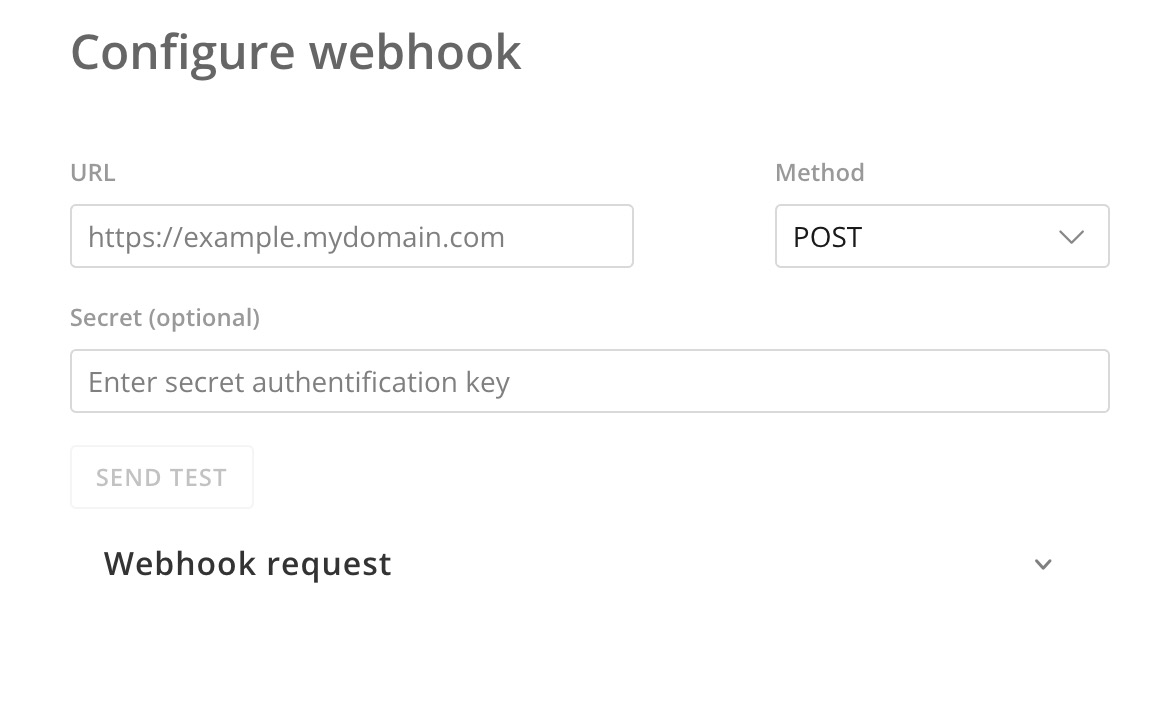Viewport: 1170px width, 706px height.
Task: Place cursor in webhook URL box
Action: click(351, 236)
